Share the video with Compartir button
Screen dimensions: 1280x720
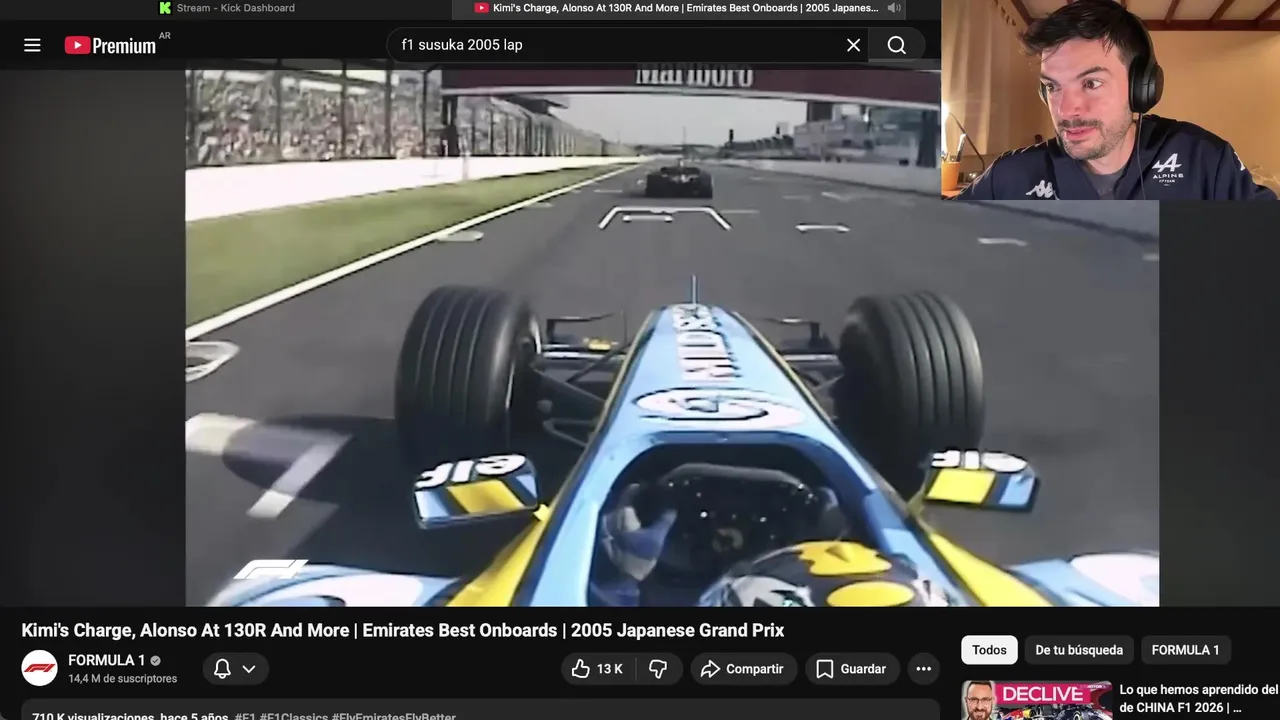[743, 669]
